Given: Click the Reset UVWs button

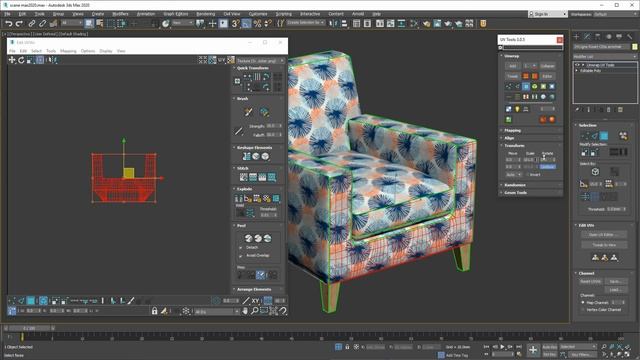Looking at the screenshot, I should (590, 282).
